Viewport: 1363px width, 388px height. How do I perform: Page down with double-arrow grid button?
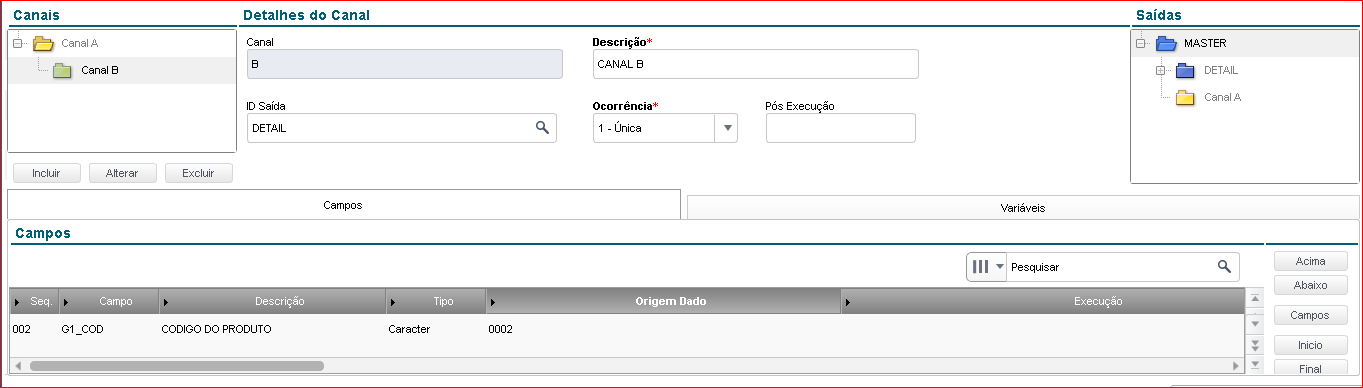click(x=1254, y=345)
